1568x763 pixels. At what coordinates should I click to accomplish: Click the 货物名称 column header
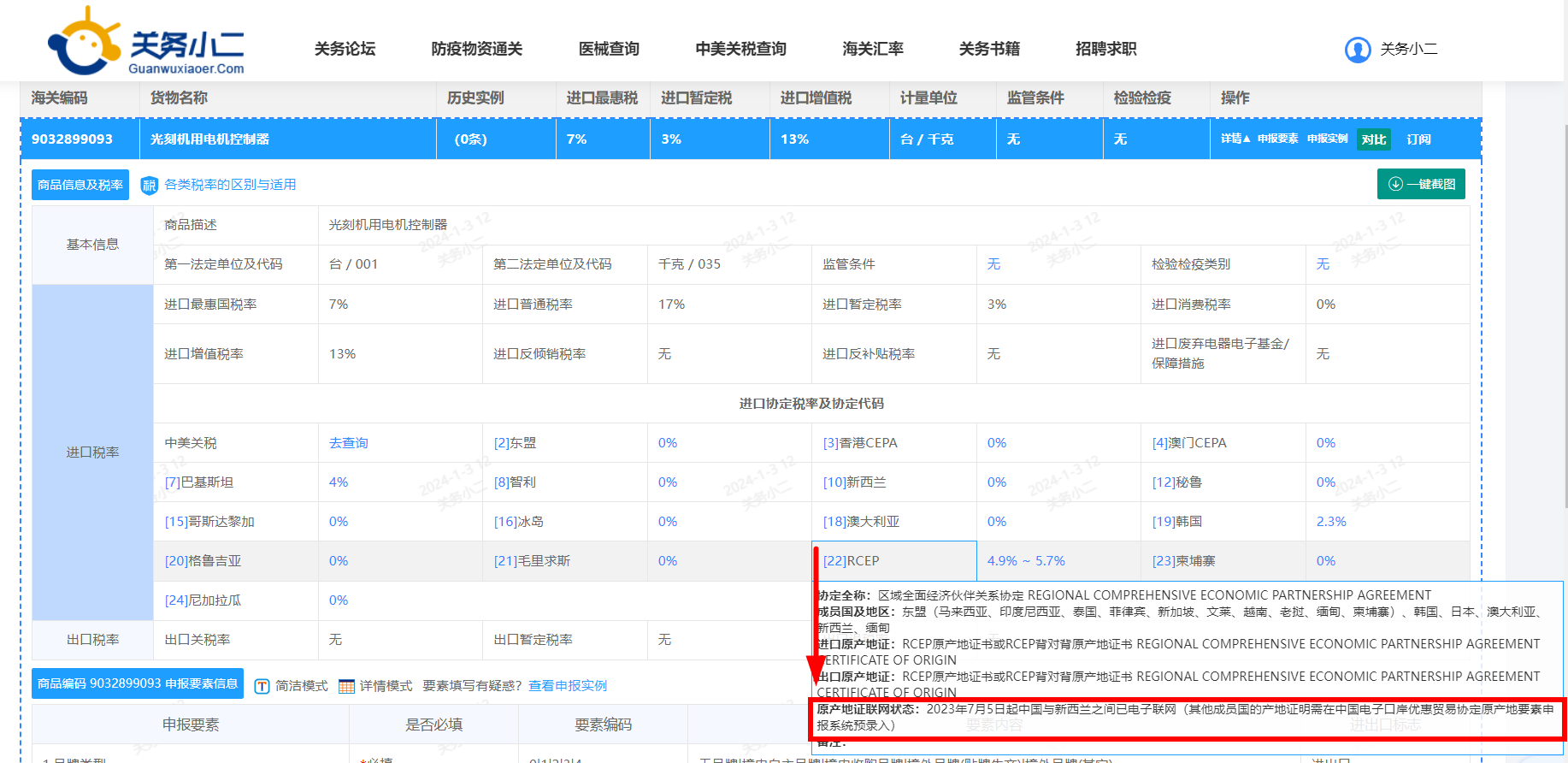point(179,98)
